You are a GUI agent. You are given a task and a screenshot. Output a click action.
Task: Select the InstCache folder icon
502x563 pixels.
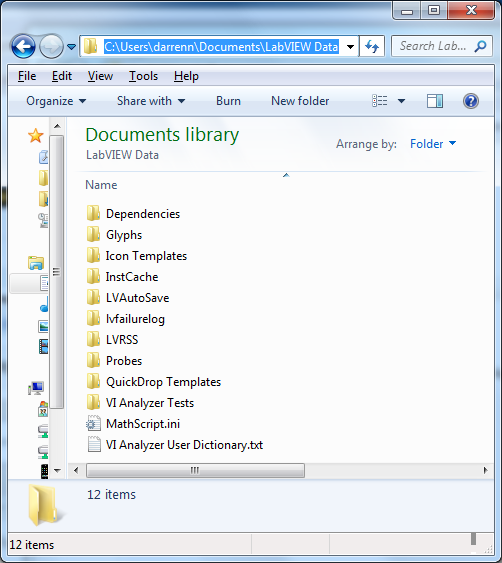click(93, 276)
